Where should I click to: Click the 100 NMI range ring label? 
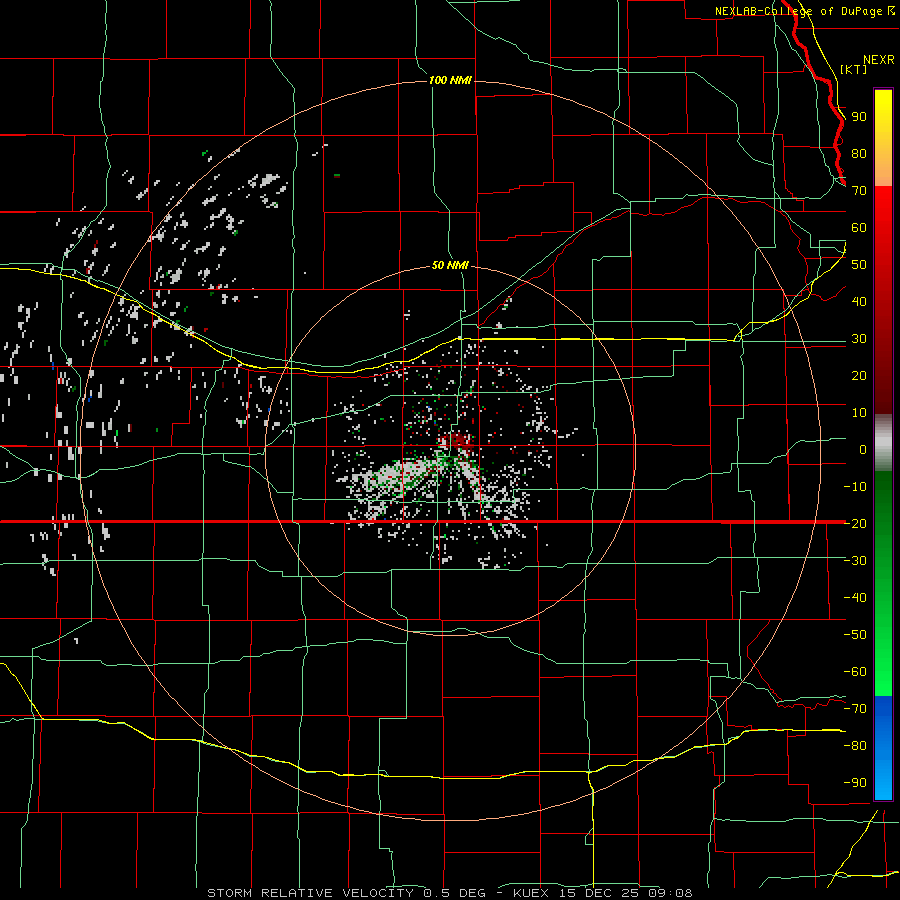[x=450, y=80]
